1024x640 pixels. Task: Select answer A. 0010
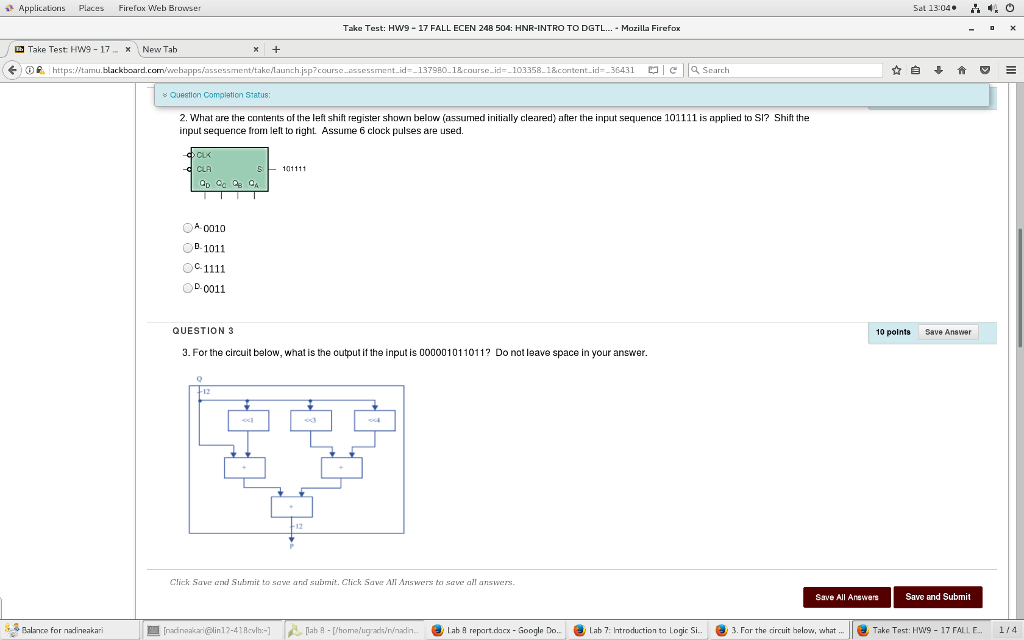pos(187,228)
